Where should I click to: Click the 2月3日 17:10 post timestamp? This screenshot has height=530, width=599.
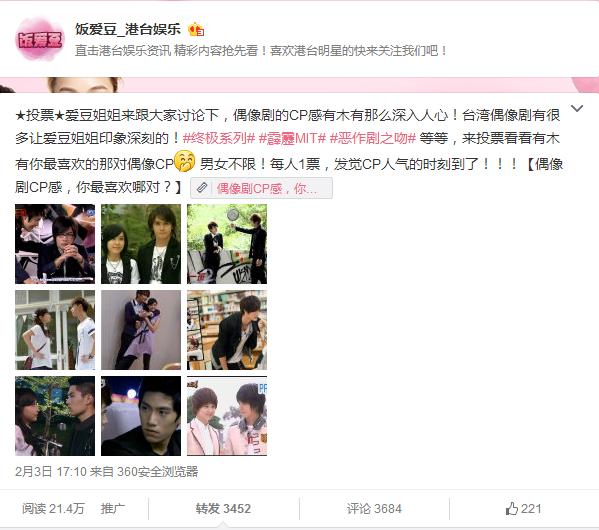click(x=51, y=472)
